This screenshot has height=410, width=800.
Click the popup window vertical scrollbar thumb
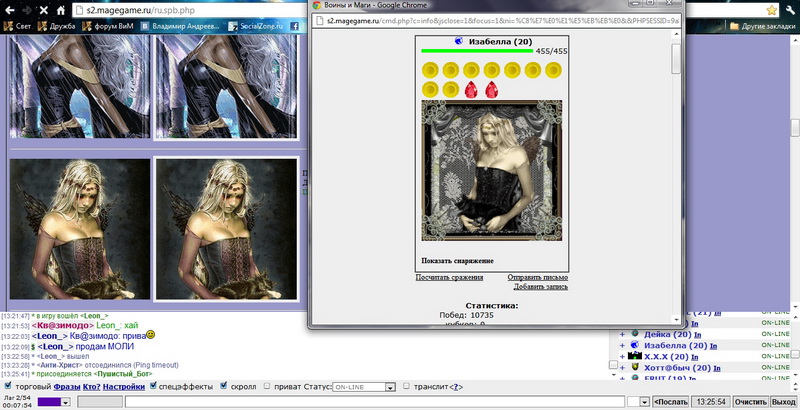(677, 58)
